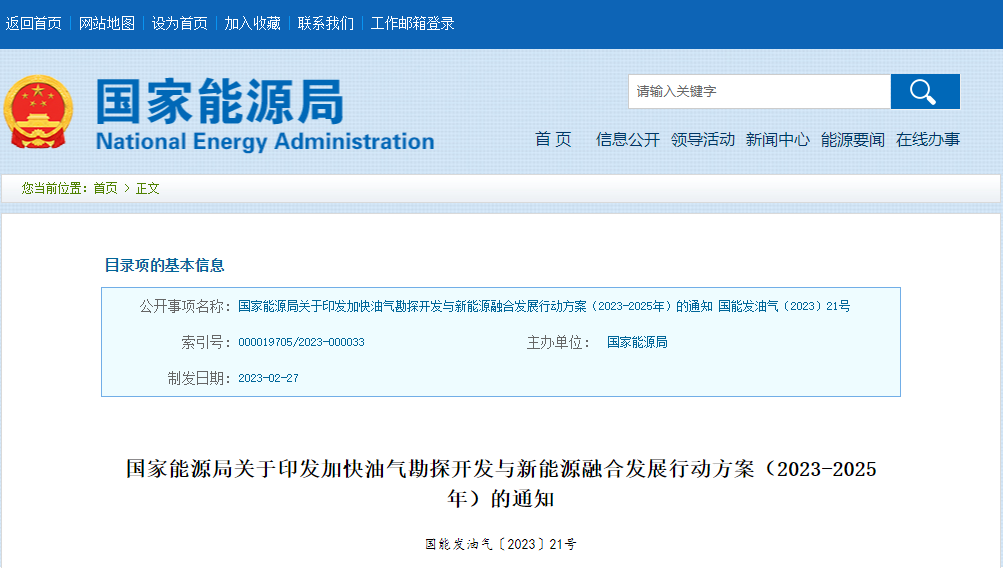Open the 返回首页 top link
The width and height of the screenshot is (1003, 568).
click(x=34, y=23)
